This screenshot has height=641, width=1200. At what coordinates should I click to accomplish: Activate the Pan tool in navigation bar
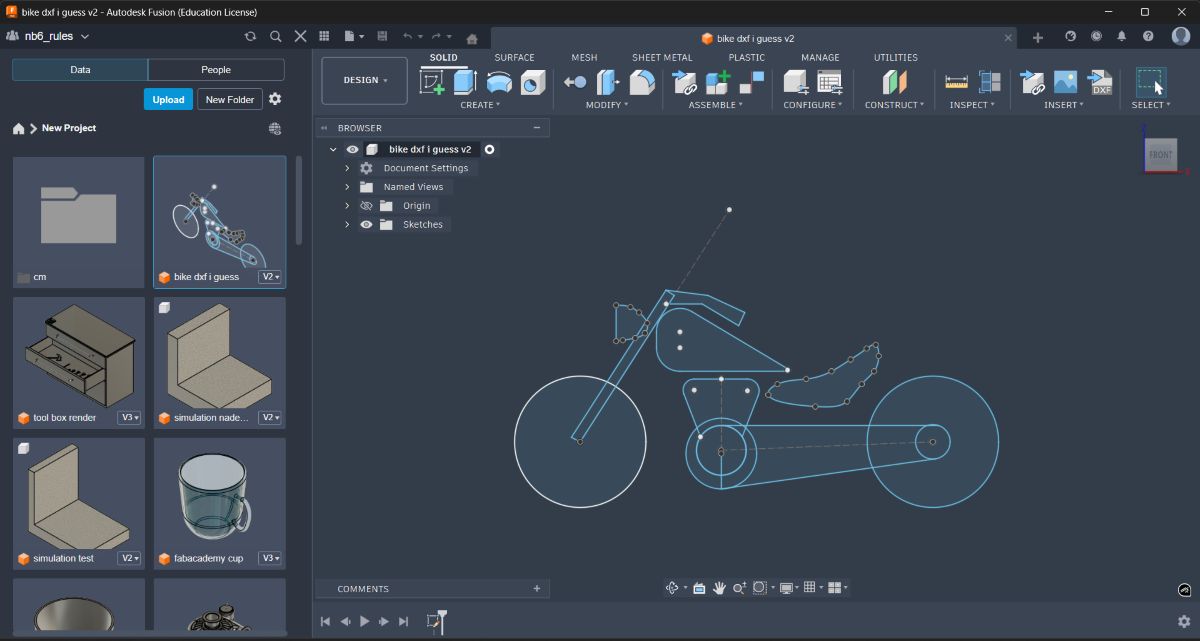(x=719, y=588)
